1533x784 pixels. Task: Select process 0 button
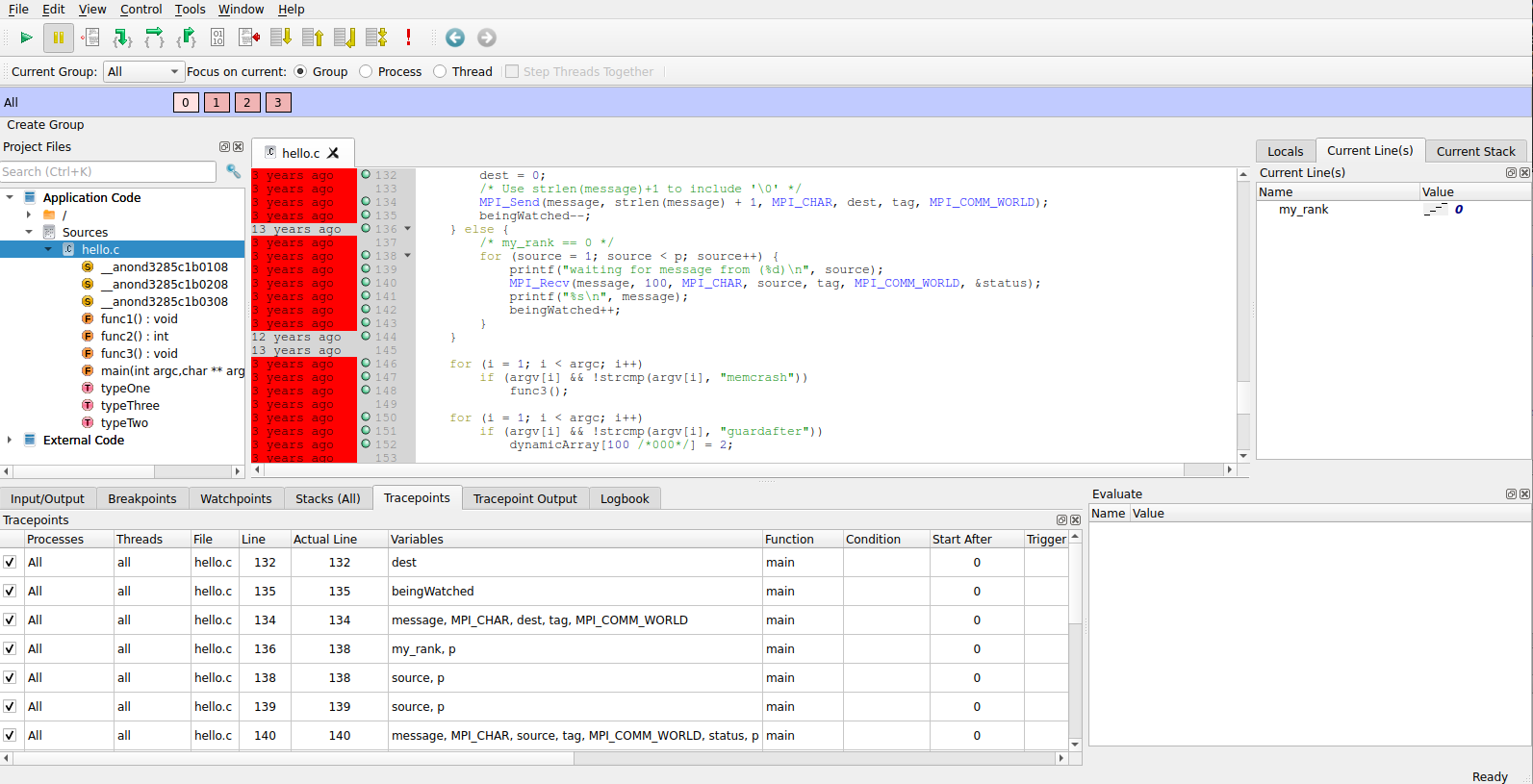186,102
